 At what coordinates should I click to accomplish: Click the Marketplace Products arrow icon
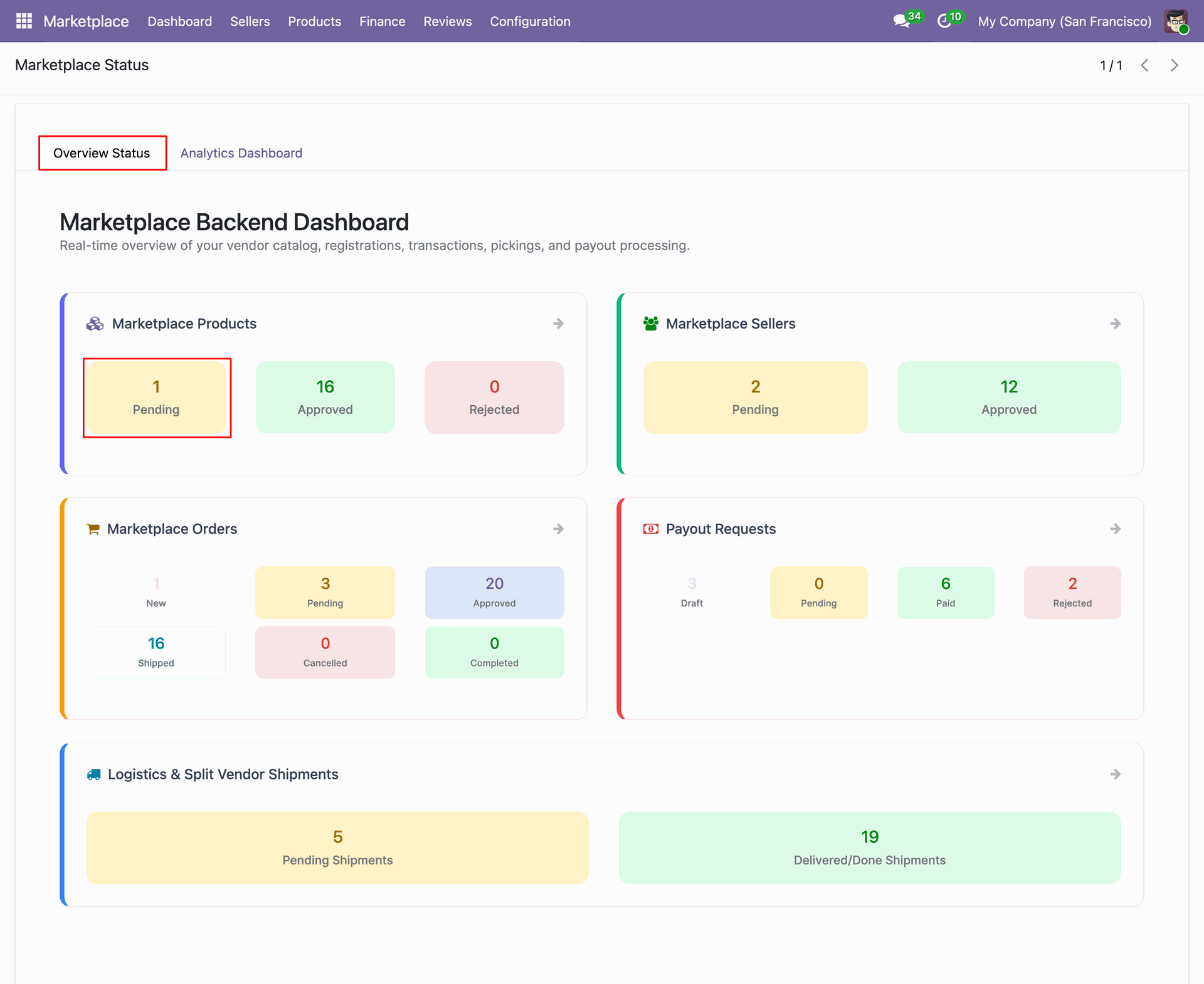tap(558, 324)
